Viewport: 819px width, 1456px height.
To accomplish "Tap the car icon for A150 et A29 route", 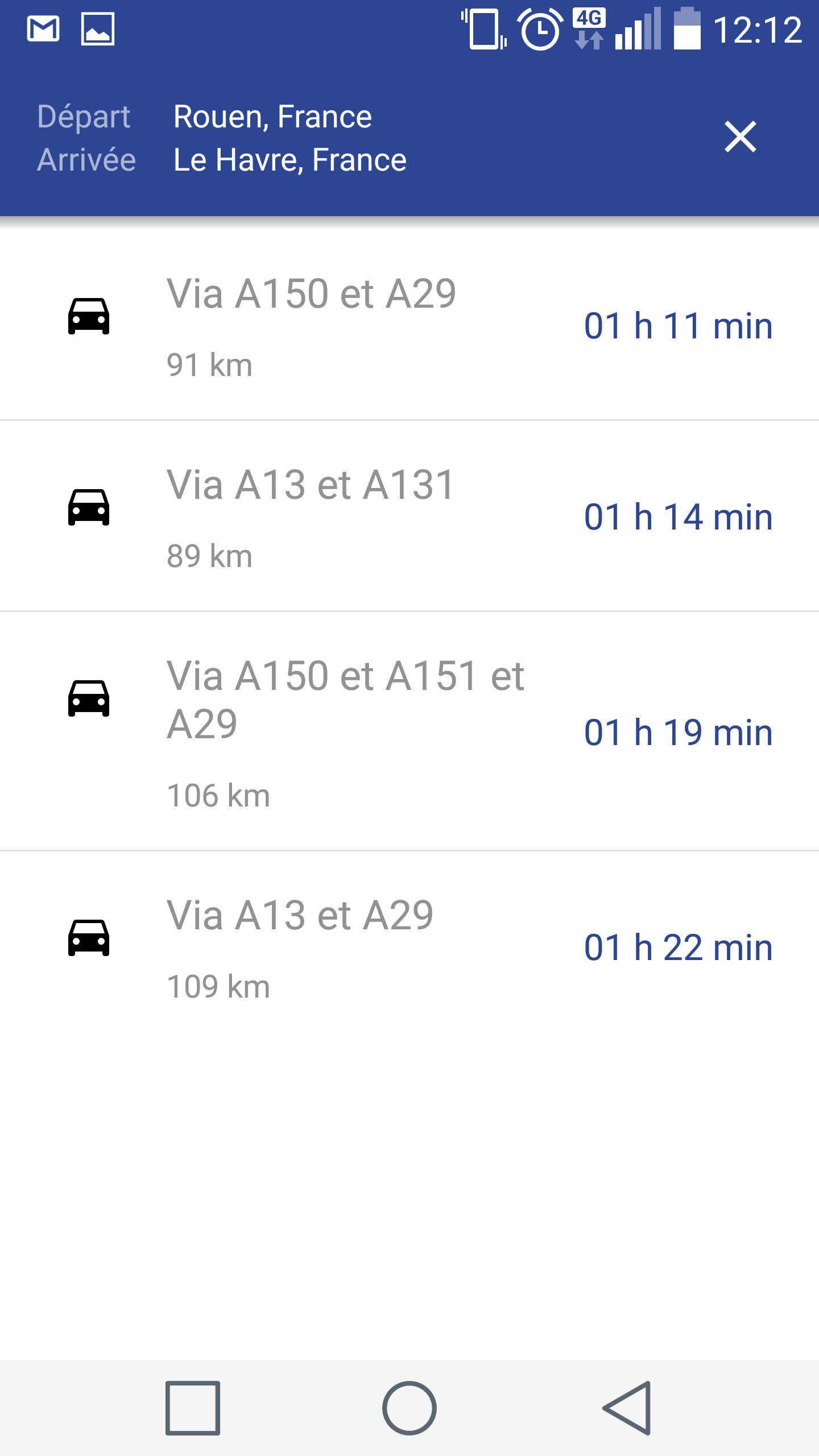I will click(89, 316).
